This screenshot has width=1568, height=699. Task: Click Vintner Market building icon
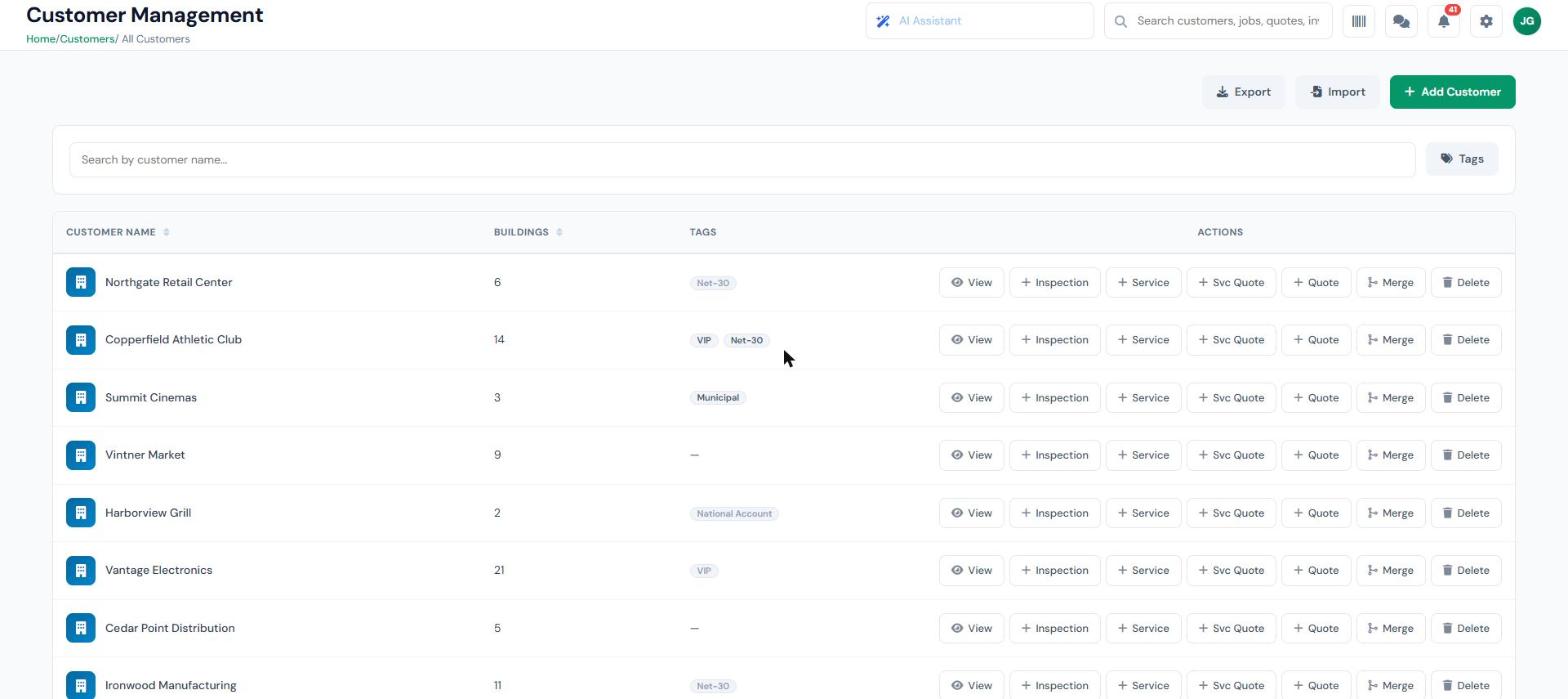tap(81, 455)
